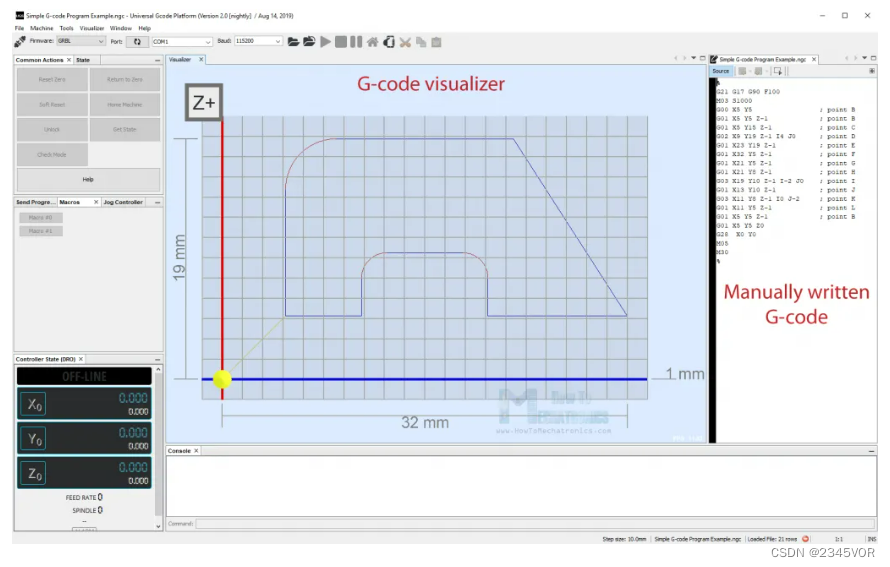The width and height of the screenshot is (890, 567).
Task: Maximize the Visualizer panel group
Action: tap(703, 58)
